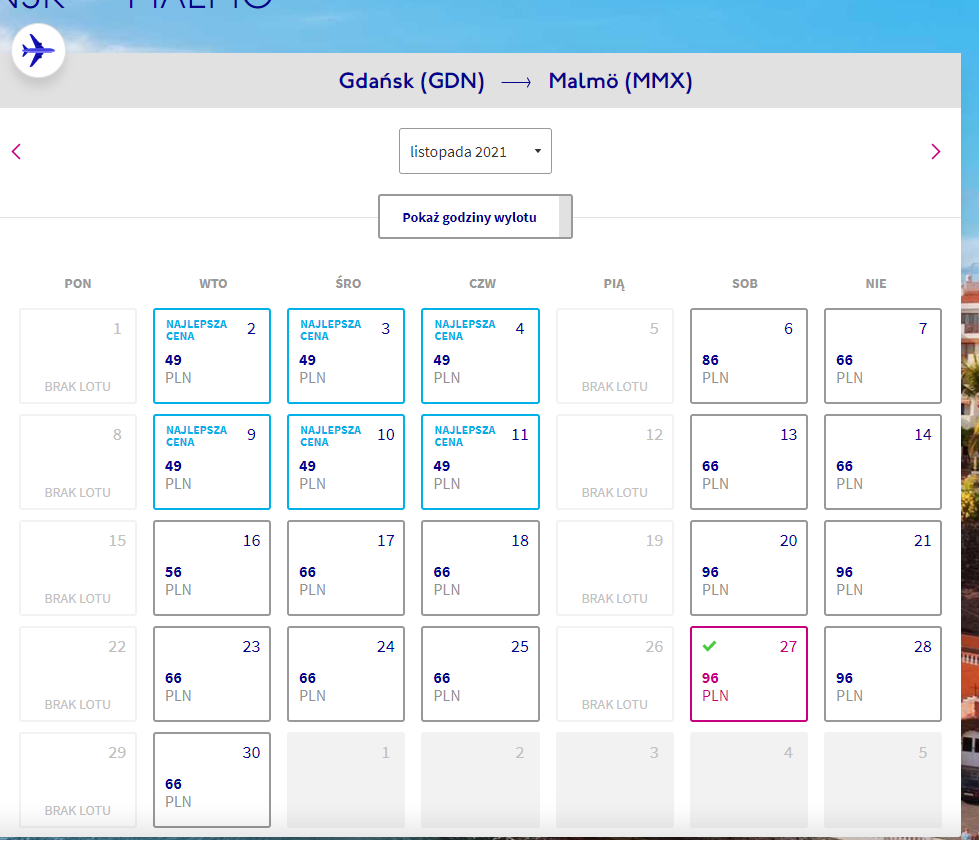Select Sunday the 21st for 96 PLN
The image size is (979, 842).
[883, 568]
